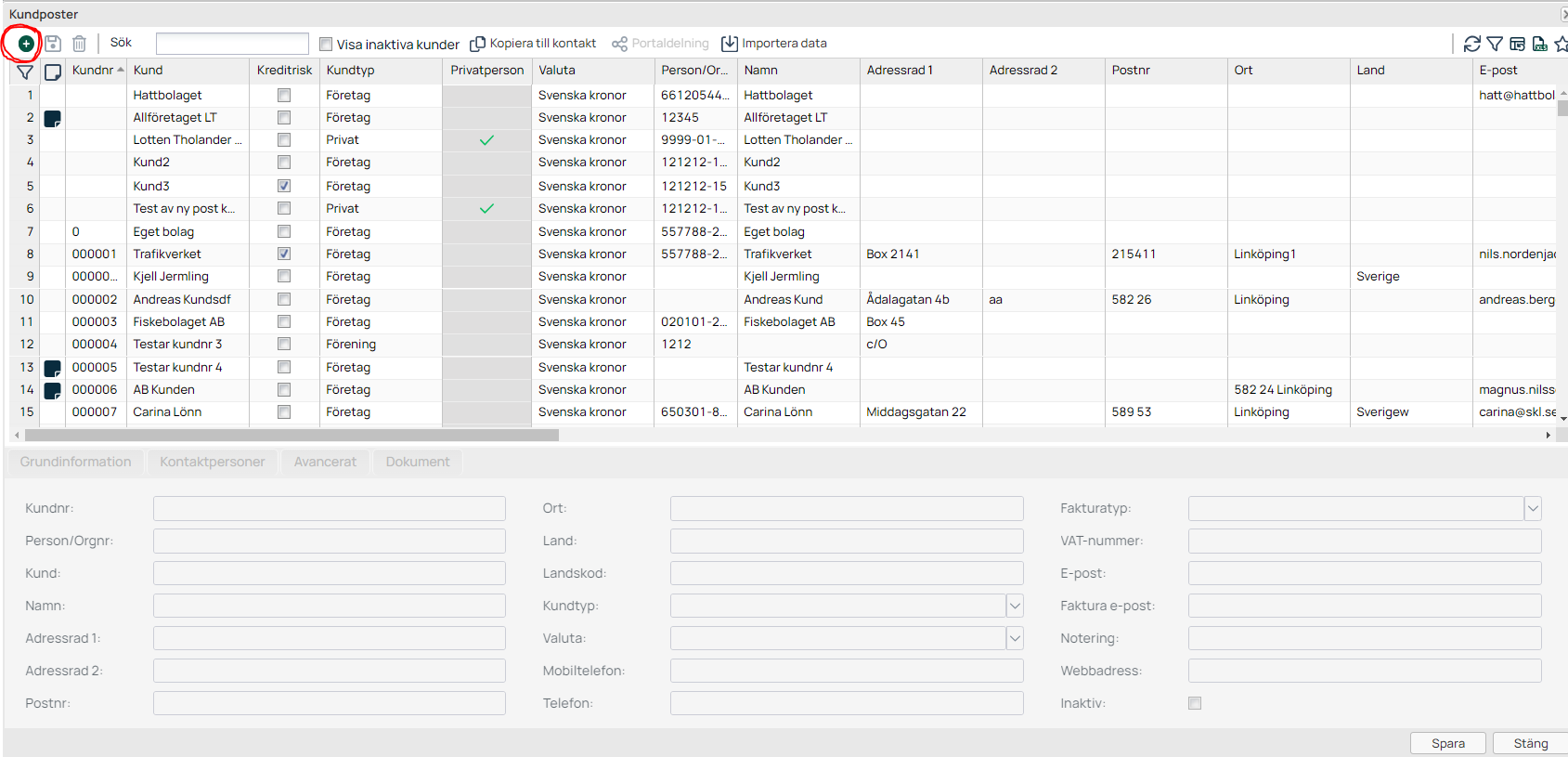Click the funnel icon in grid header
The height and width of the screenshot is (757, 1568).
point(25,72)
